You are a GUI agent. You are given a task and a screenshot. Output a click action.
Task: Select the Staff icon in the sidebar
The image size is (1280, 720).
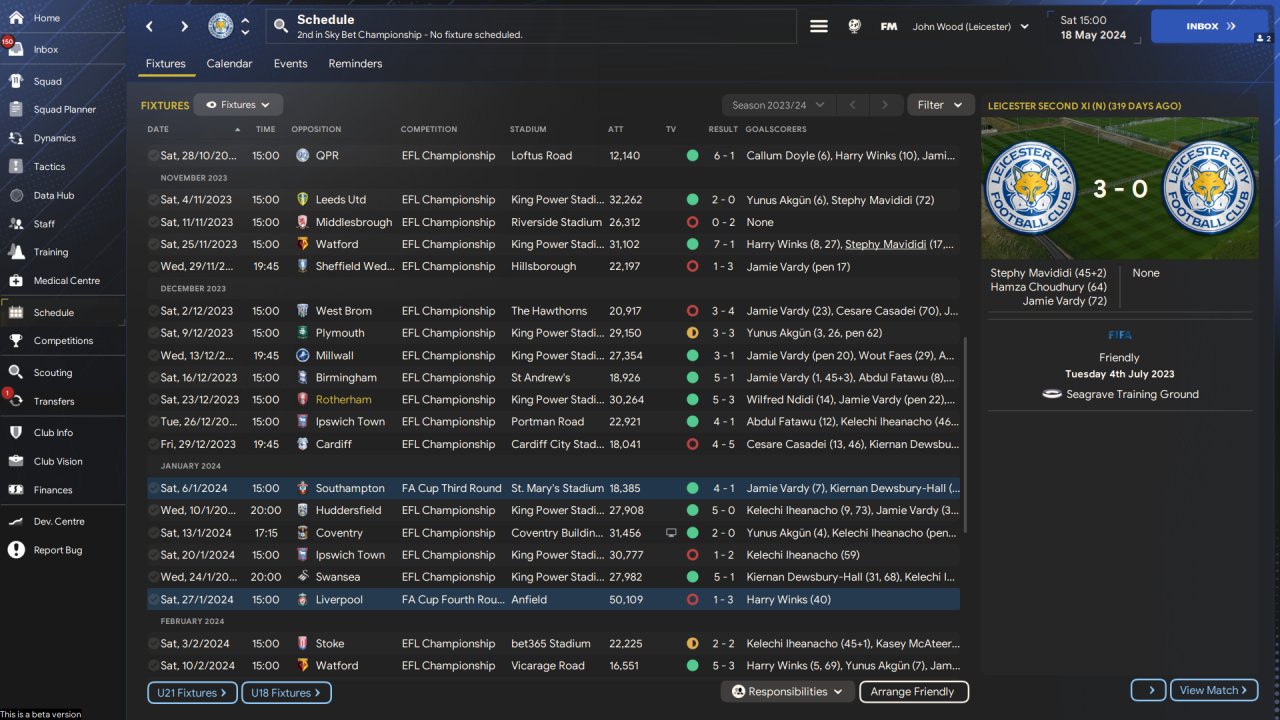[x=16, y=223]
